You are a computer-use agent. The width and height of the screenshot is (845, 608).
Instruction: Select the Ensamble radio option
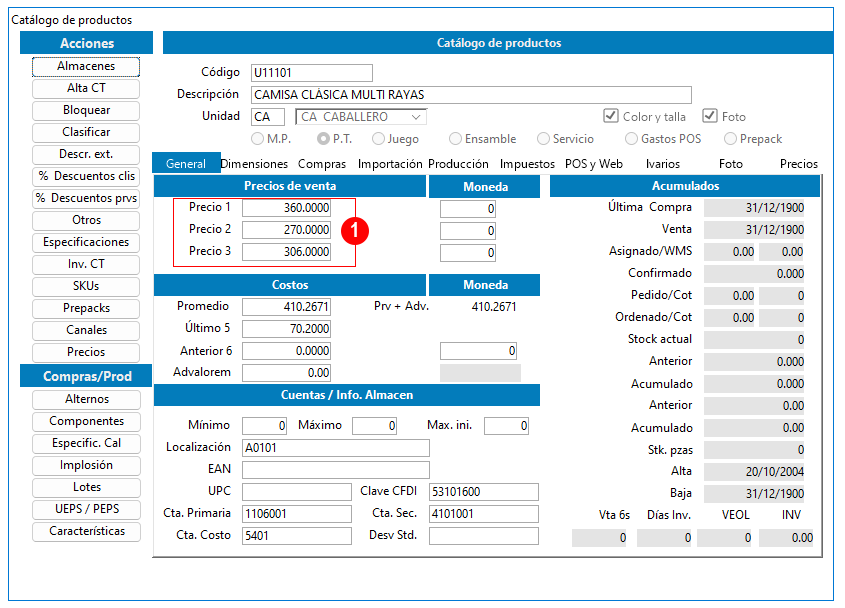tap(455, 139)
